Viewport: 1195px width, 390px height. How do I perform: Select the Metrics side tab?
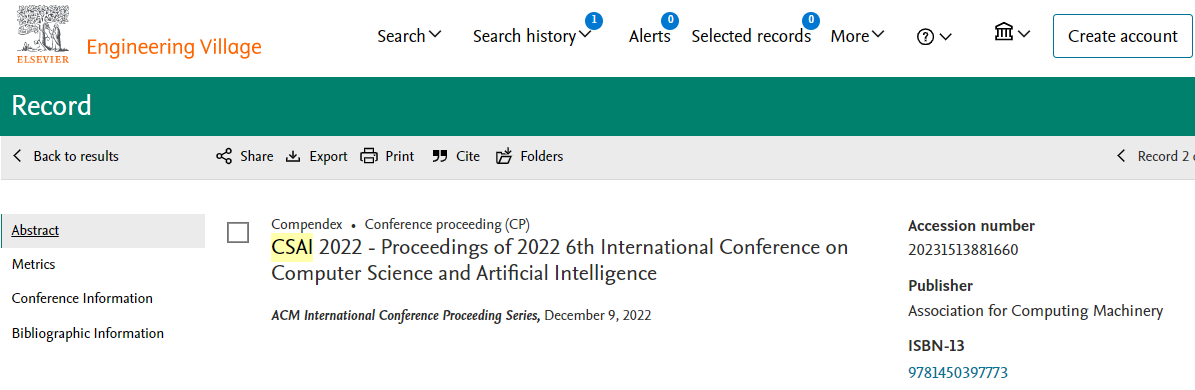pyautogui.click(x=34, y=264)
